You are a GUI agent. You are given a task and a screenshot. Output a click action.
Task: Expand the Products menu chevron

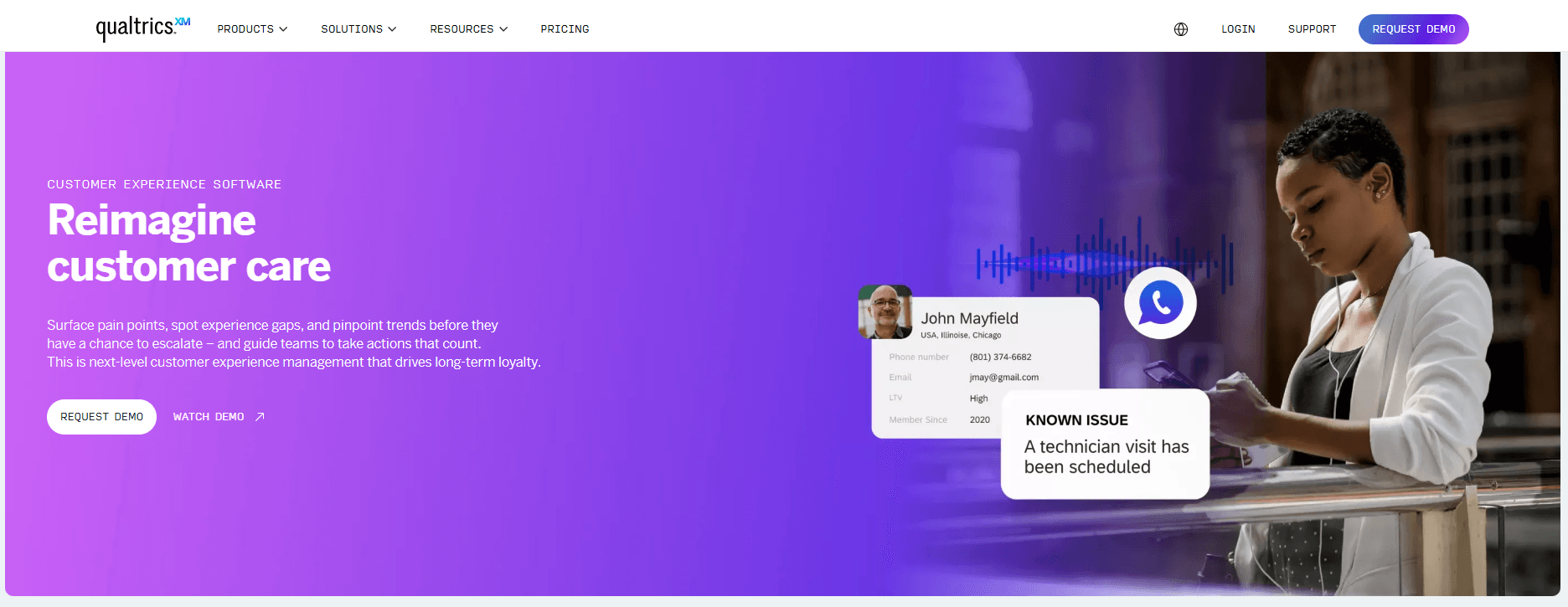pyautogui.click(x=283, y=29)
